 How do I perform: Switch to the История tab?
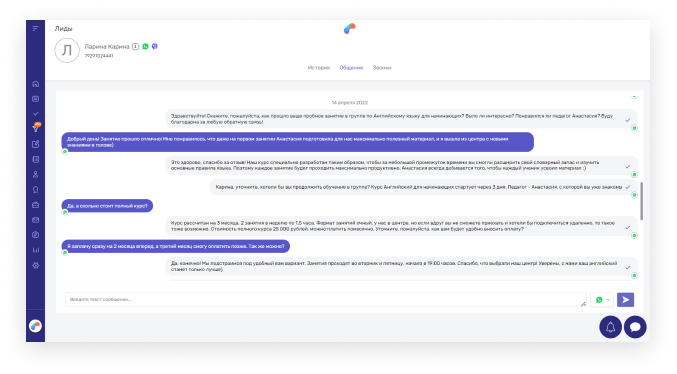(319, 68)
